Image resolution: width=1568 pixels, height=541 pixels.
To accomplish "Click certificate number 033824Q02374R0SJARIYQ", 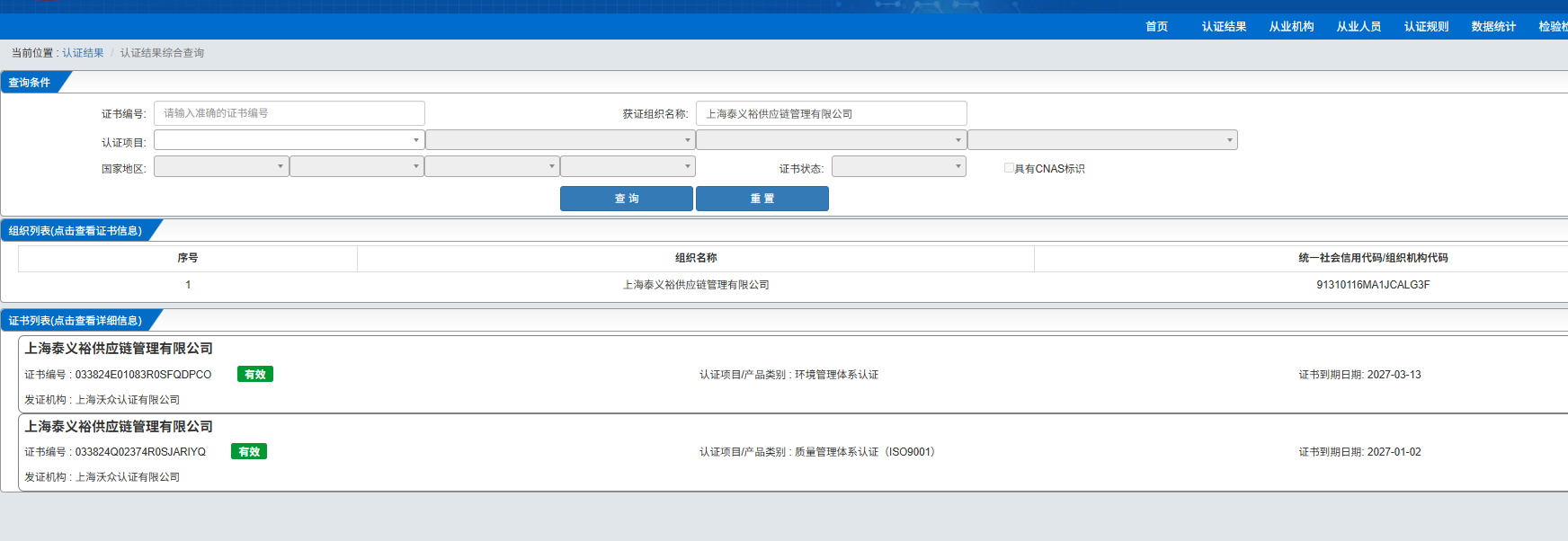I will pos(140,452).
